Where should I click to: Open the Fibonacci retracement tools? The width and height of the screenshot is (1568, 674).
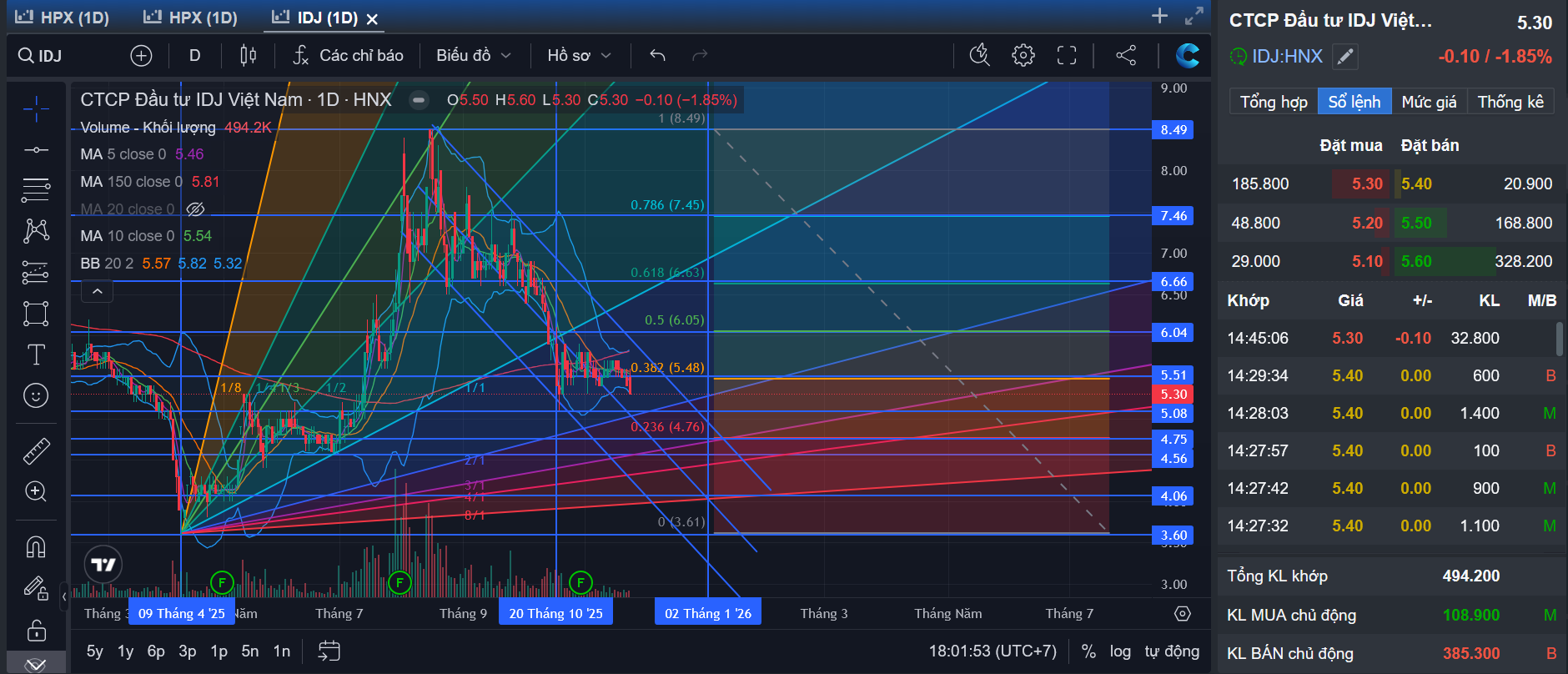point(36,190)
